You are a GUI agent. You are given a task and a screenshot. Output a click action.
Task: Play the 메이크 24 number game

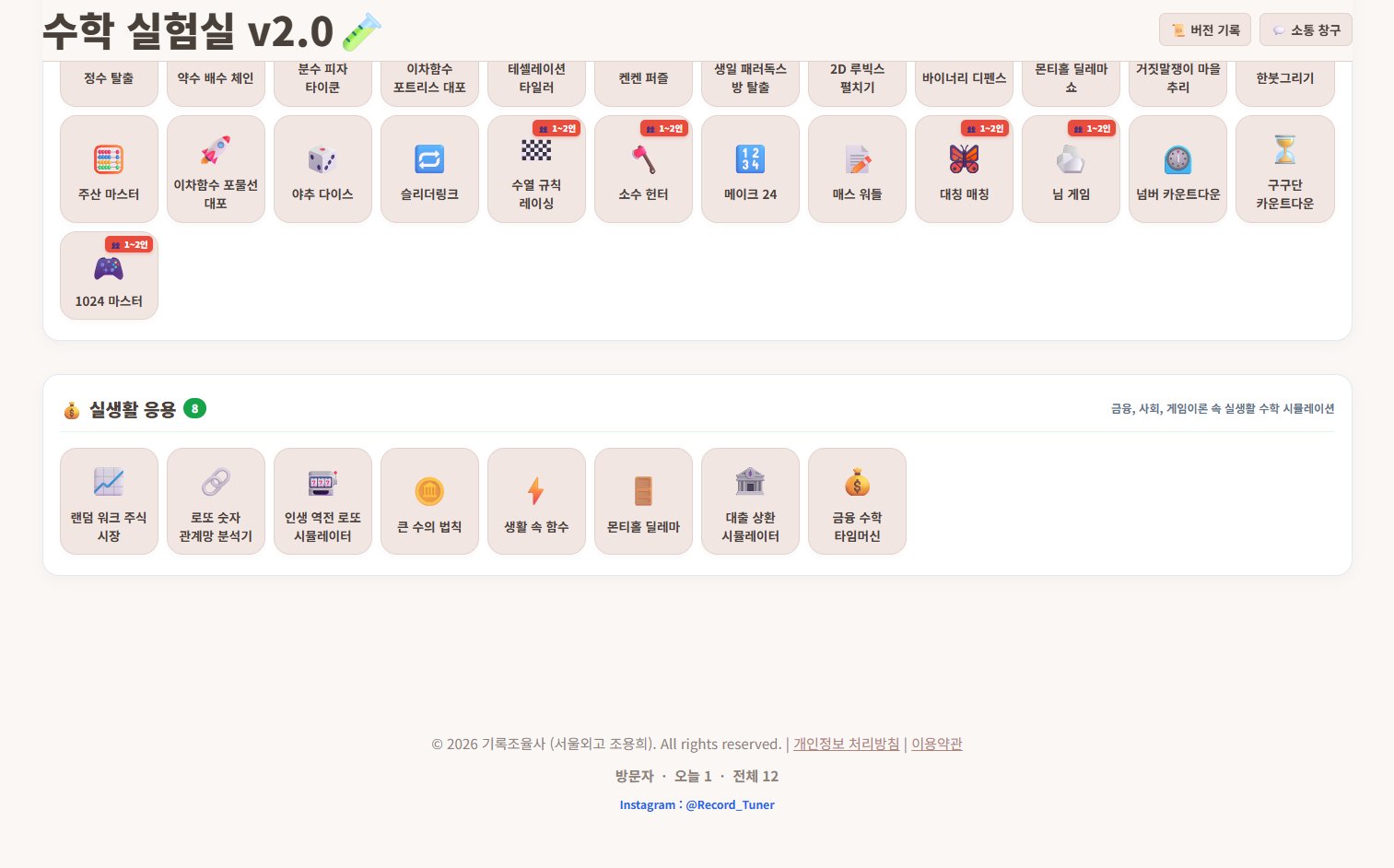click(750, 170)
